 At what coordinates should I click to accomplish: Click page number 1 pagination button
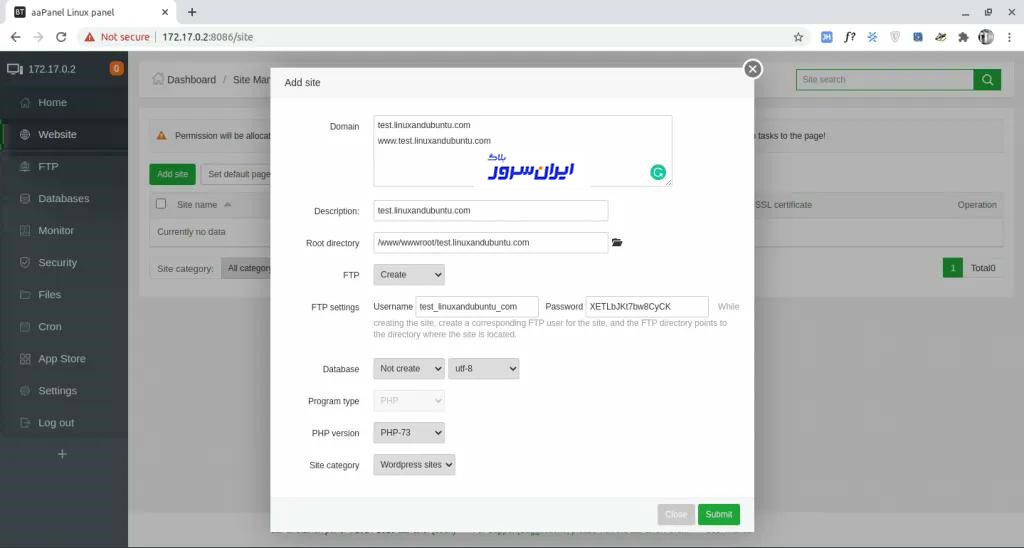tap(952, 268)
